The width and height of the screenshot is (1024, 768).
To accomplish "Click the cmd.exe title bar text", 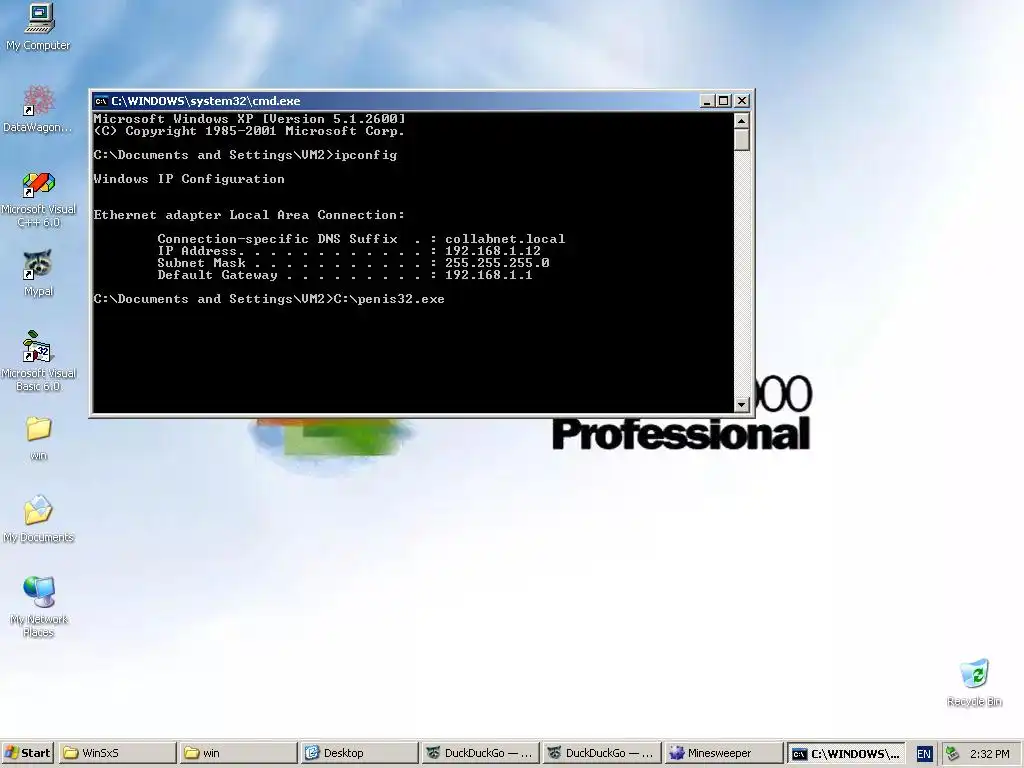I will [x=206, y=101].
